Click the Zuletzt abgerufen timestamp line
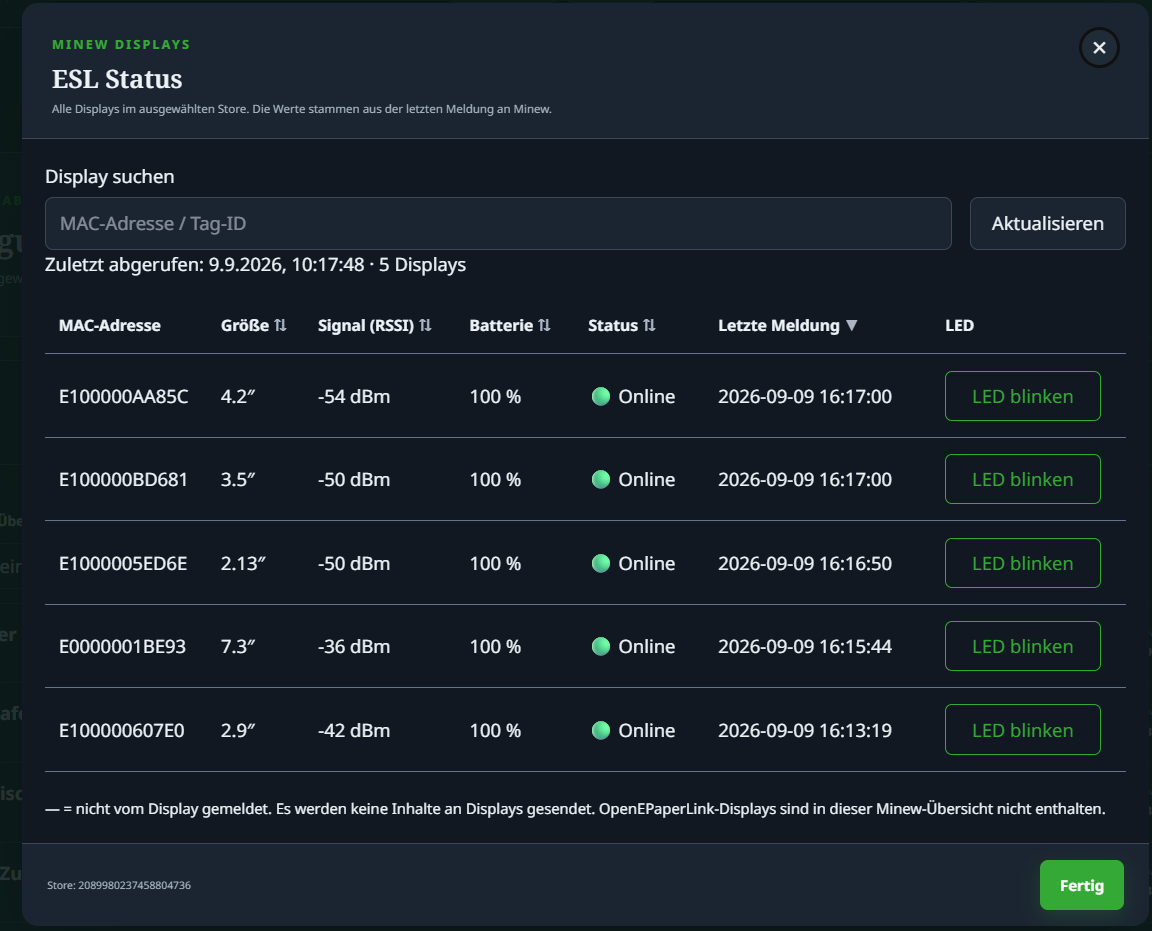This screenshot has width=1152, height=931. pyautogui.click(x=255, y=265)
